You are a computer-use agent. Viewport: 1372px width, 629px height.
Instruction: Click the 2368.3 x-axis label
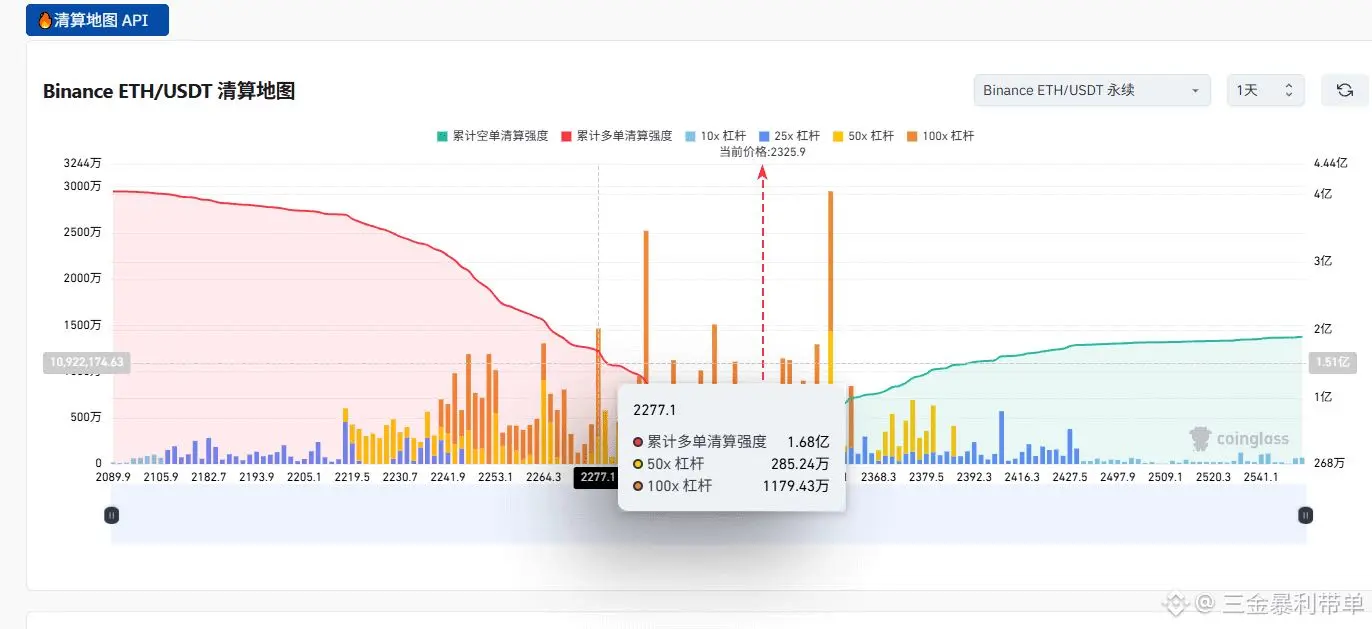click(879, 477)
